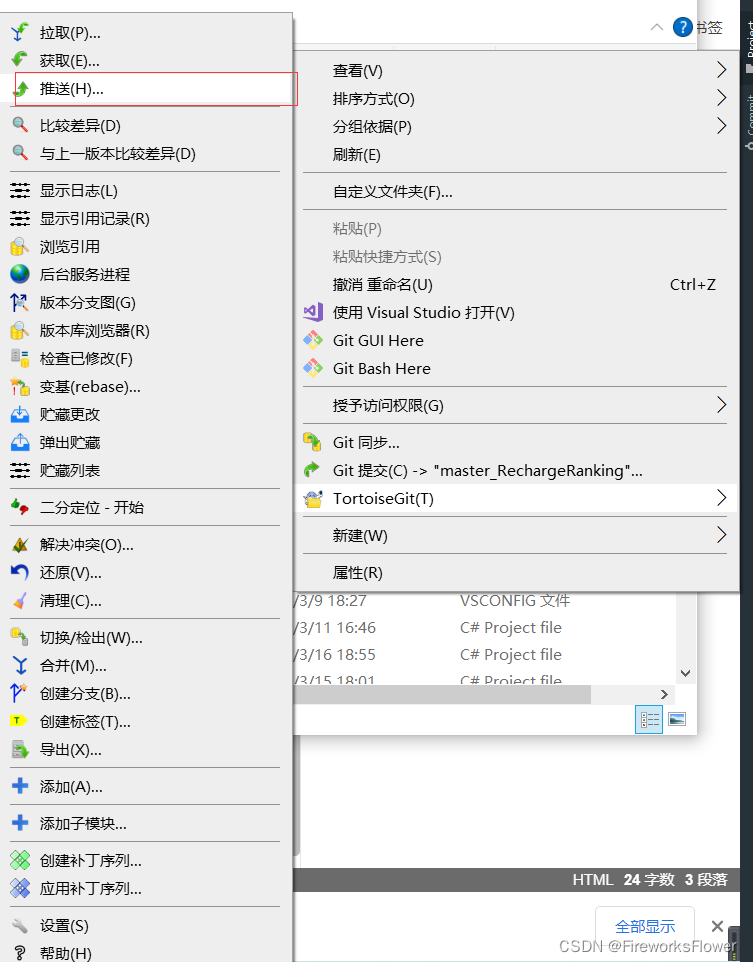Click the Bisect start (二分定位) icon
753x962 pixels.
[20, 507]
